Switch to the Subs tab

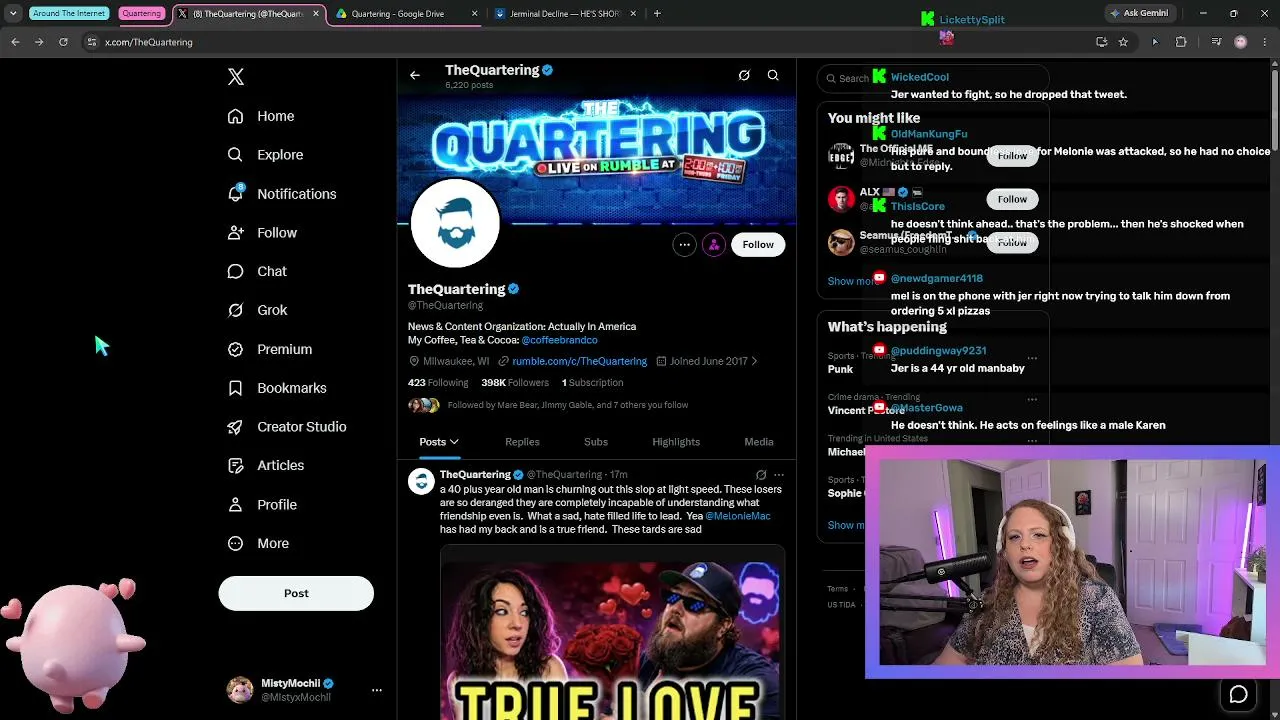596,442
